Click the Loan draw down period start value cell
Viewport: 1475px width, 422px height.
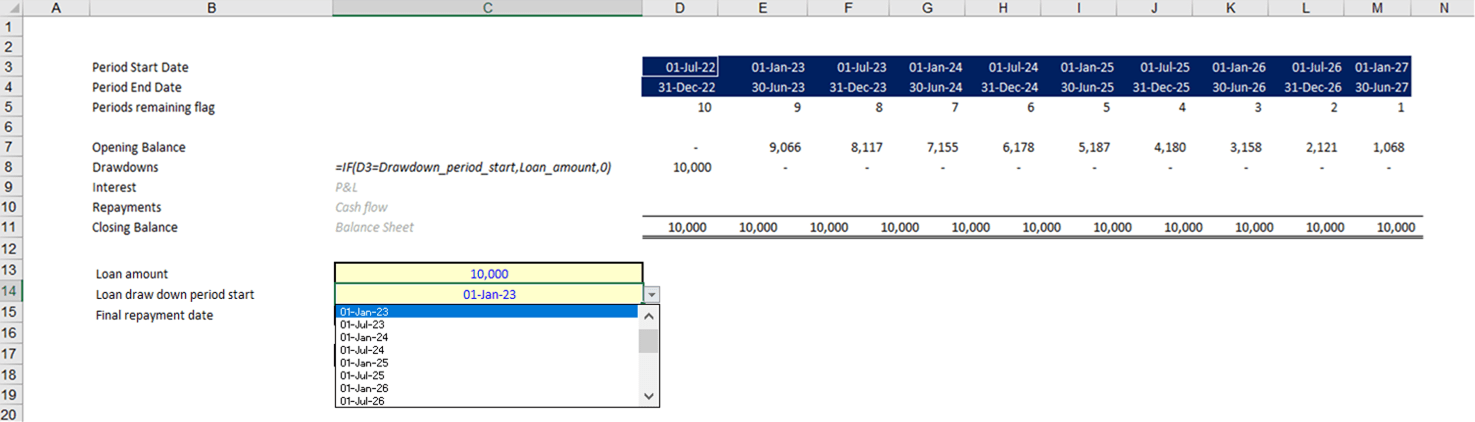pyautogui.click(x=488, y=294)
